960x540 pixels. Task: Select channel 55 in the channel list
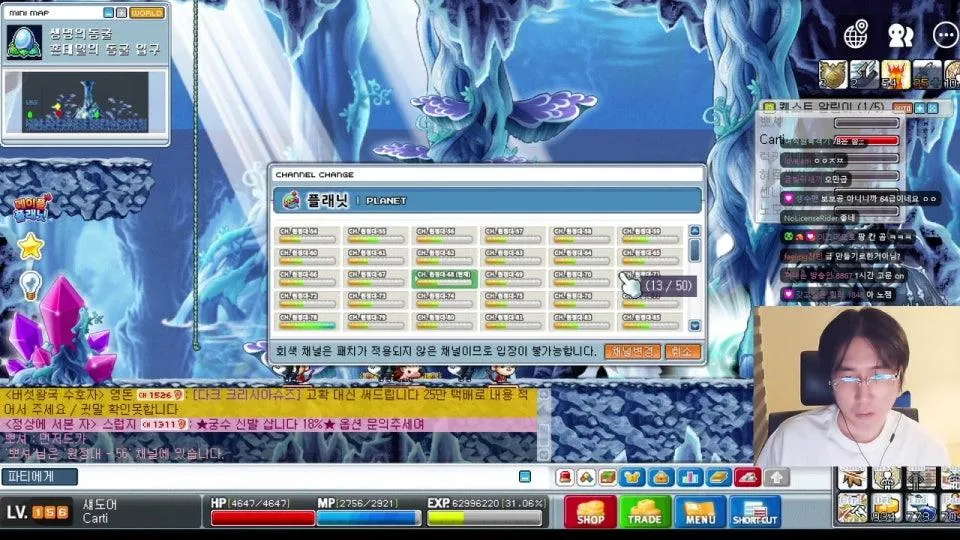click(377, 236)
